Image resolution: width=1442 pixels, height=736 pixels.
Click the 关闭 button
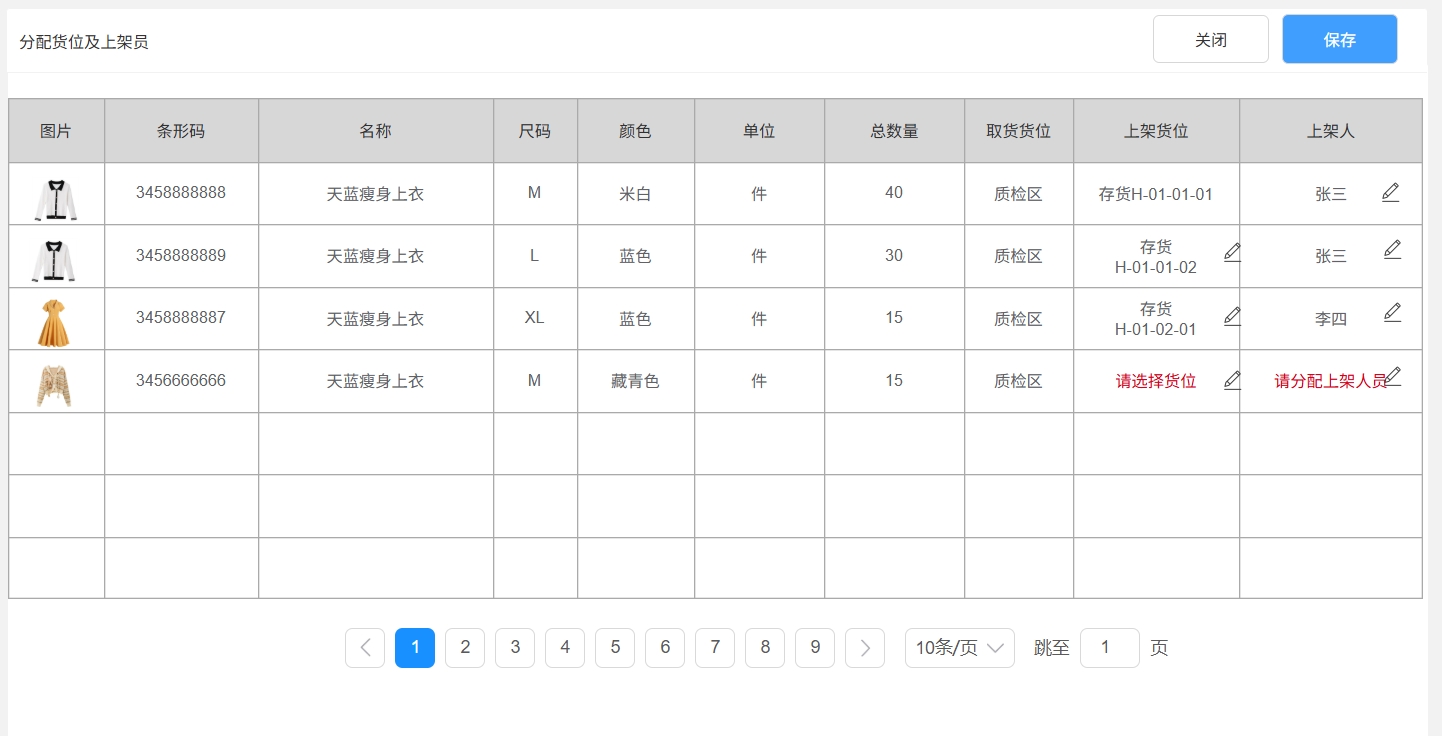[1211, 39]
